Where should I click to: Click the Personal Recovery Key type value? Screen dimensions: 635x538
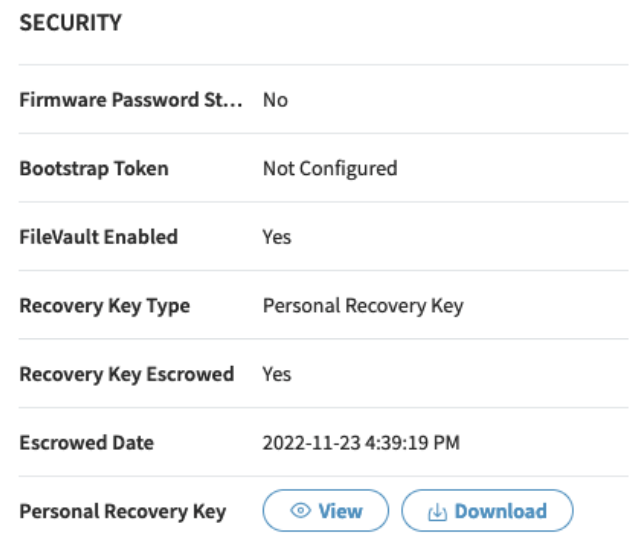point(363,305)
